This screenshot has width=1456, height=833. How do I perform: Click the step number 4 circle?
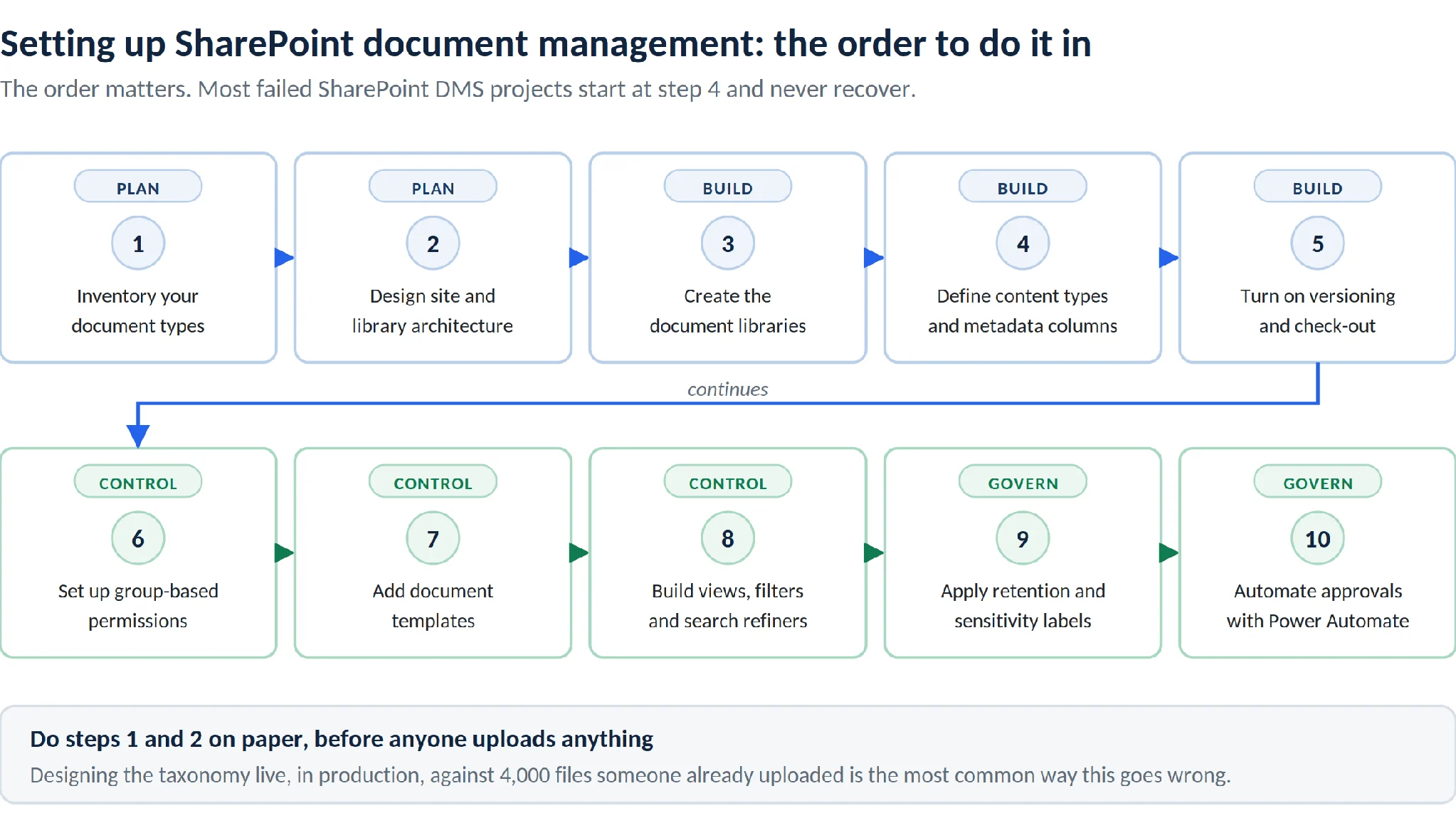click(x=1023, y=243)
